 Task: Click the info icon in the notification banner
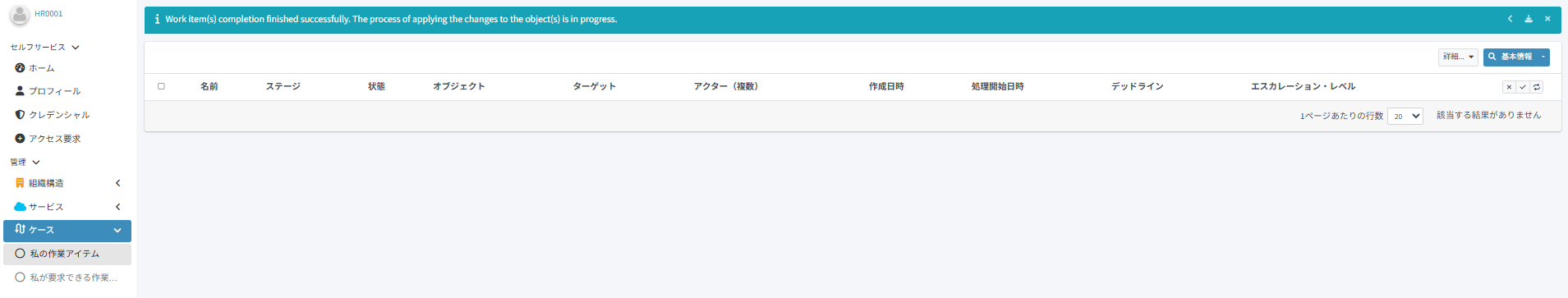coord(157,19)
